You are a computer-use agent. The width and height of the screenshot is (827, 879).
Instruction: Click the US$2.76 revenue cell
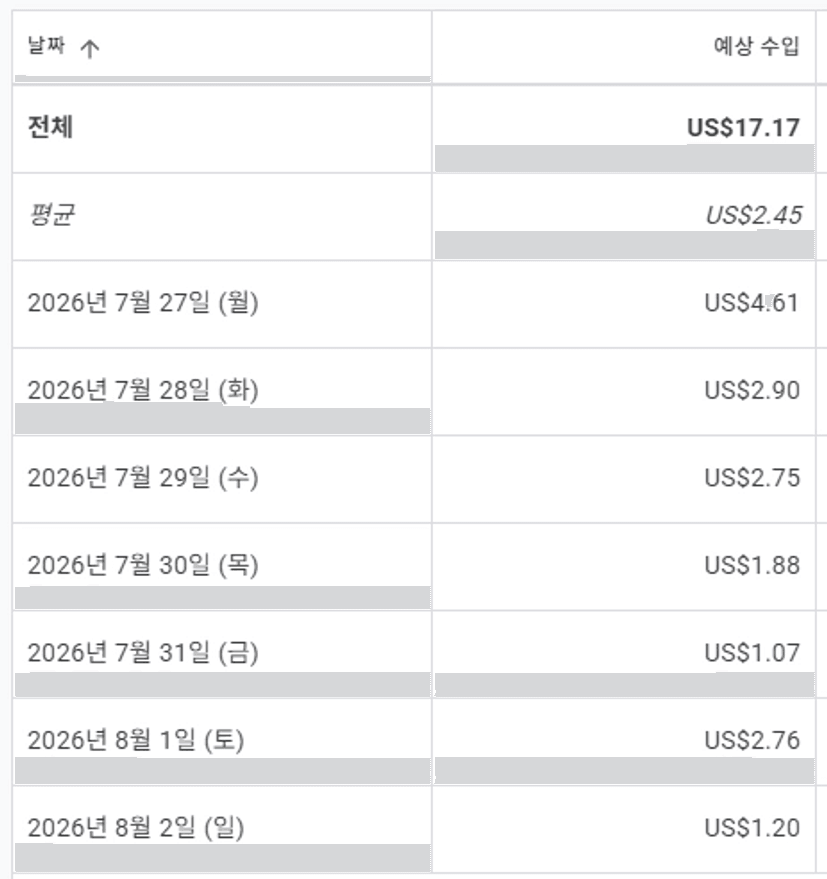752,741
